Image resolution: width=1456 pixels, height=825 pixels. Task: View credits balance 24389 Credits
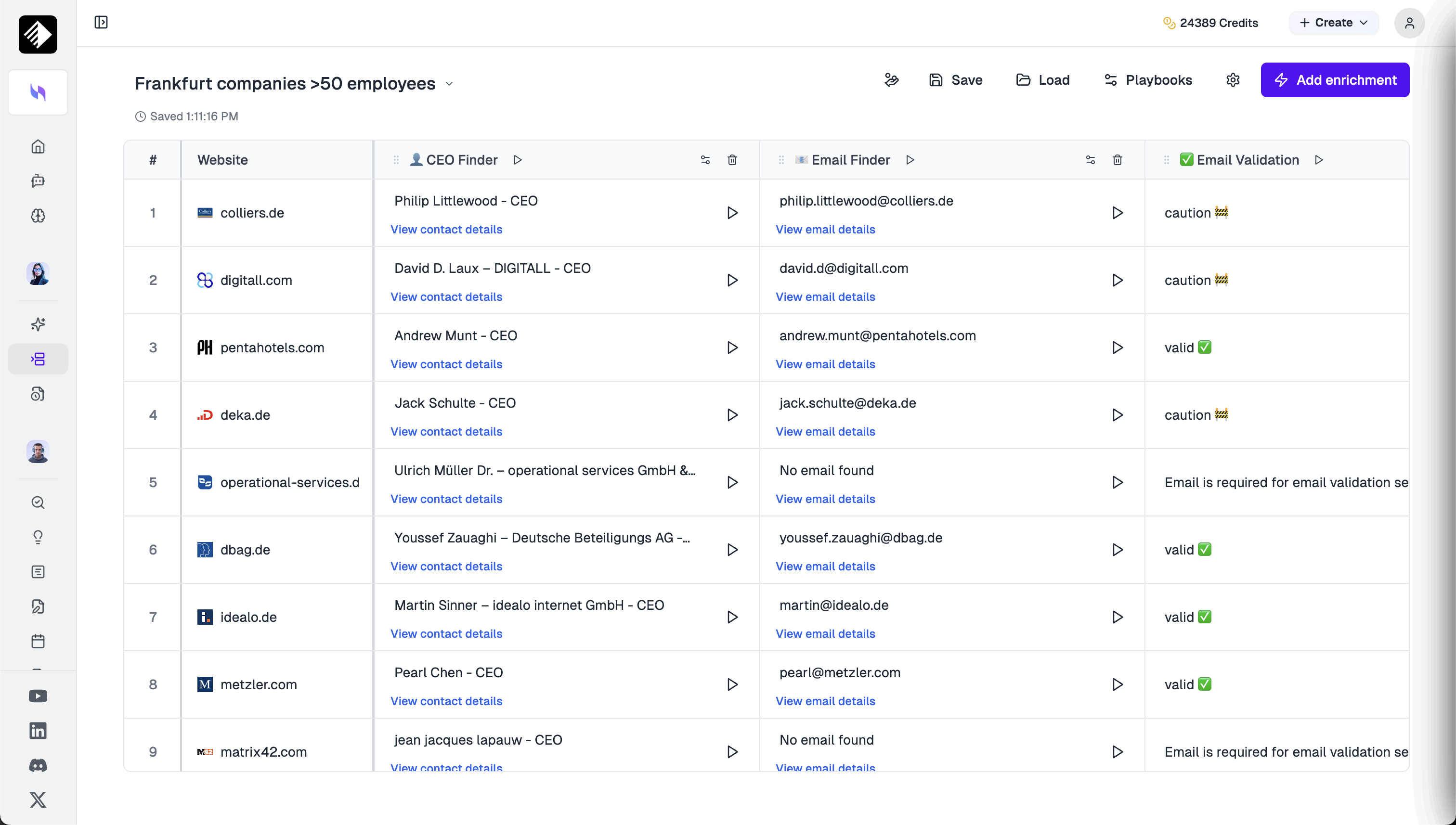coord(1210,23)
